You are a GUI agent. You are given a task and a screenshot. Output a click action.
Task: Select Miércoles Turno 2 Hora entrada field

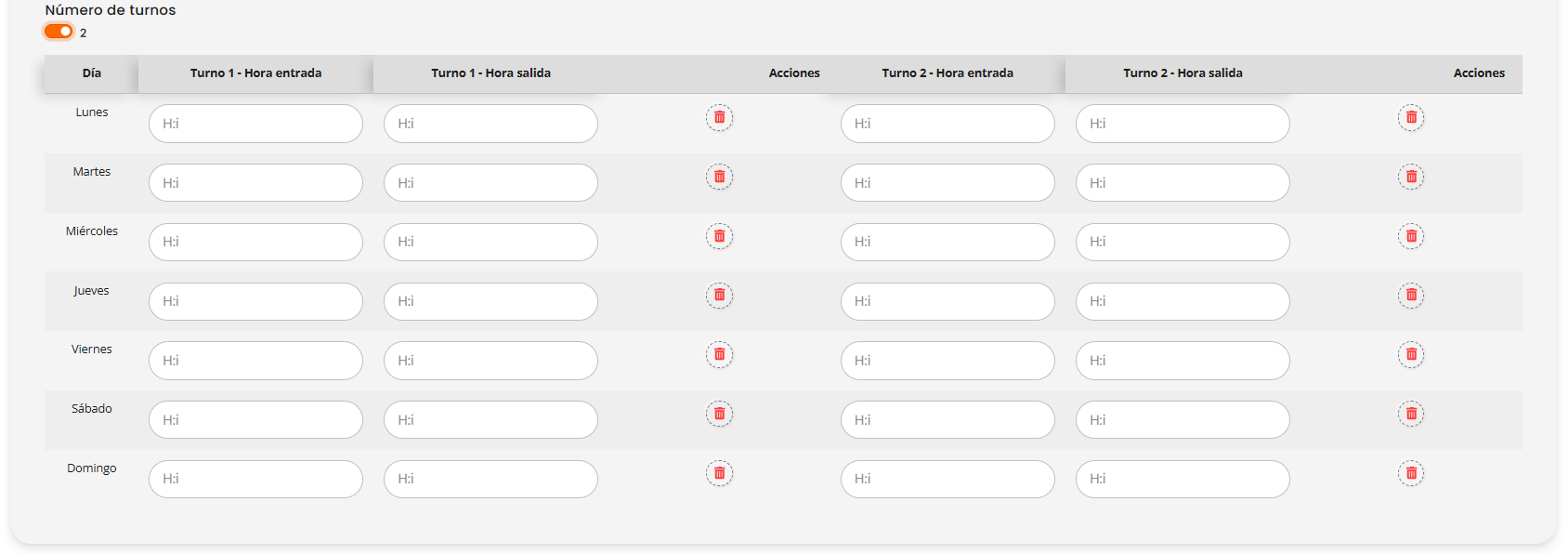947,242
